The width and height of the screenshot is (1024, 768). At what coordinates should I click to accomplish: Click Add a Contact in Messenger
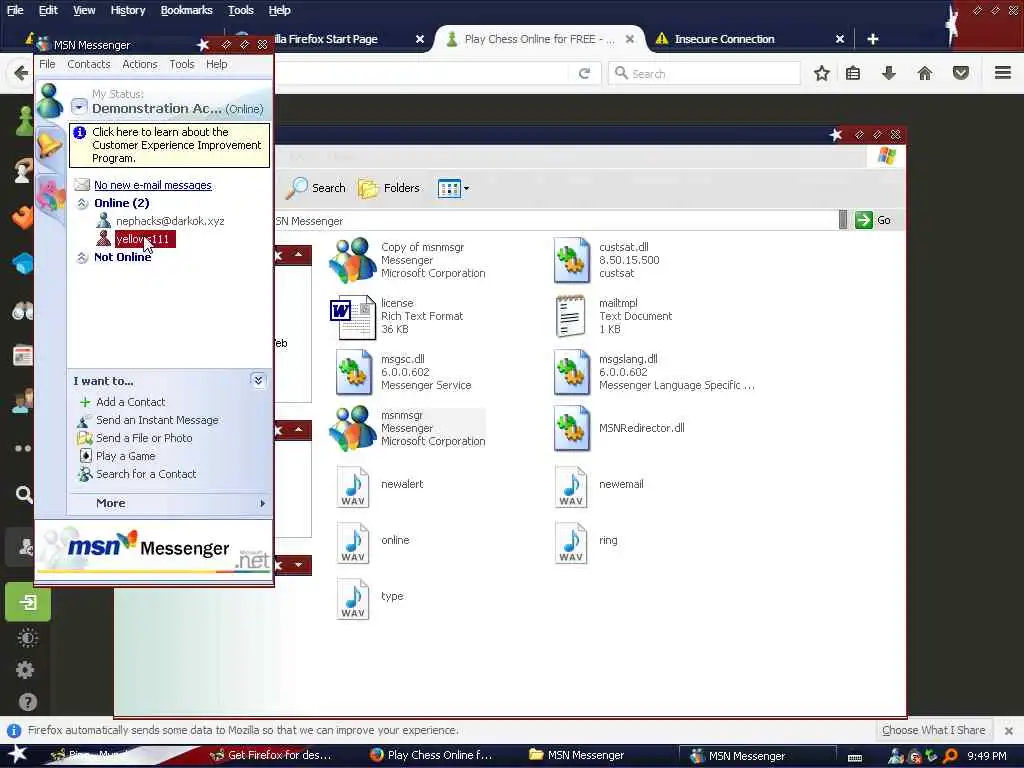pos(131,402)
